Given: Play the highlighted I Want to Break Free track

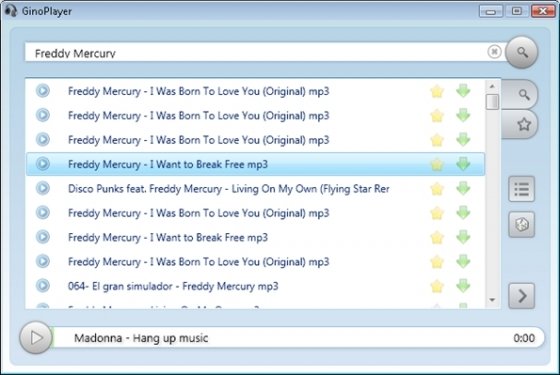Looking at the screenshot, I should click(x=43, y=164).
